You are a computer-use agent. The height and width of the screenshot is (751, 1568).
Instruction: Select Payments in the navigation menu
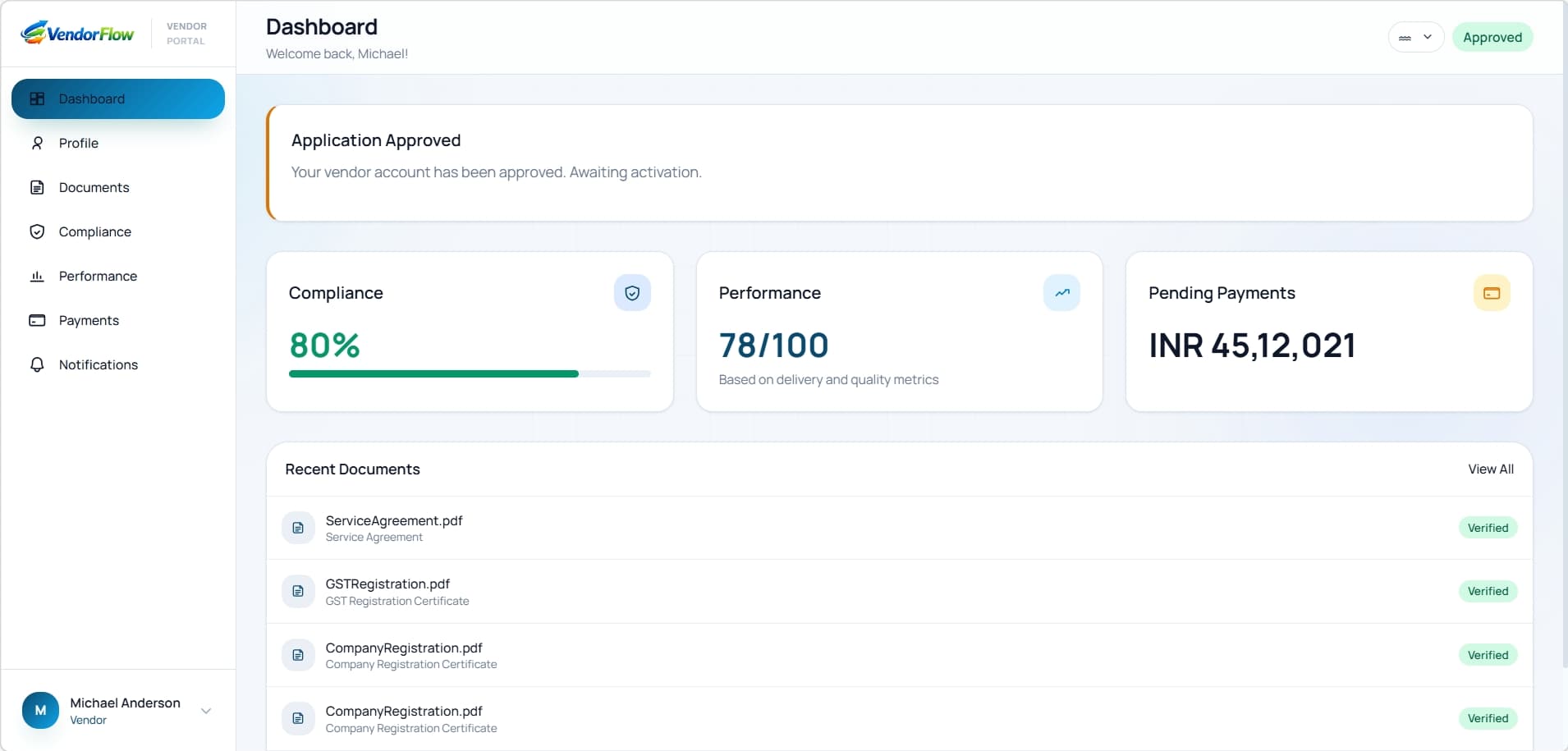pos(89,320)
